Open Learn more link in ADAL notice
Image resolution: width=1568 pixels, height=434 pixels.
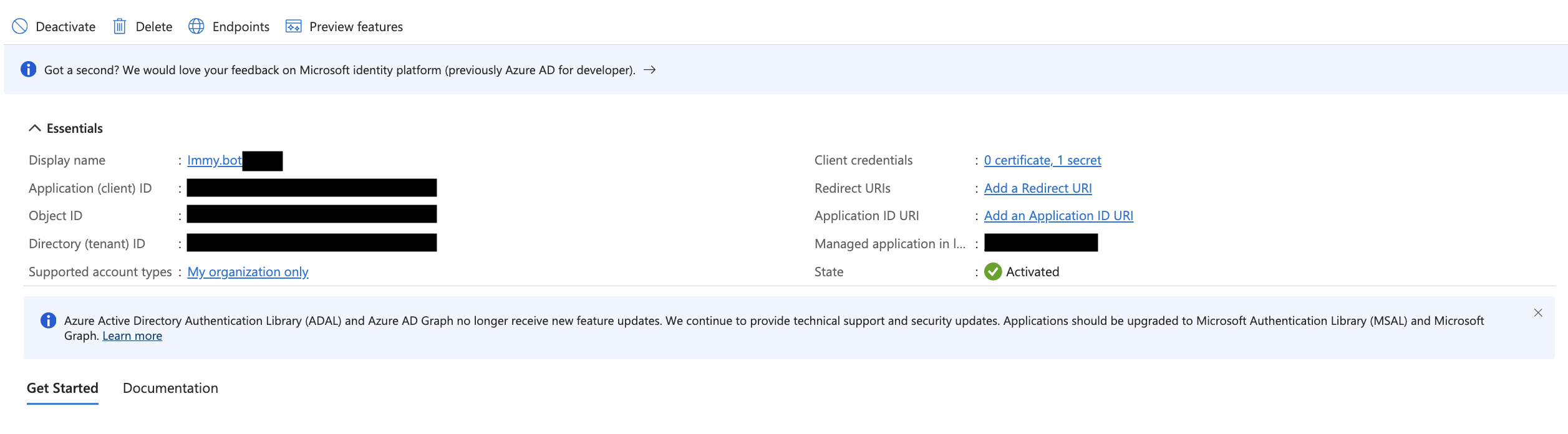tap(132, 336)
